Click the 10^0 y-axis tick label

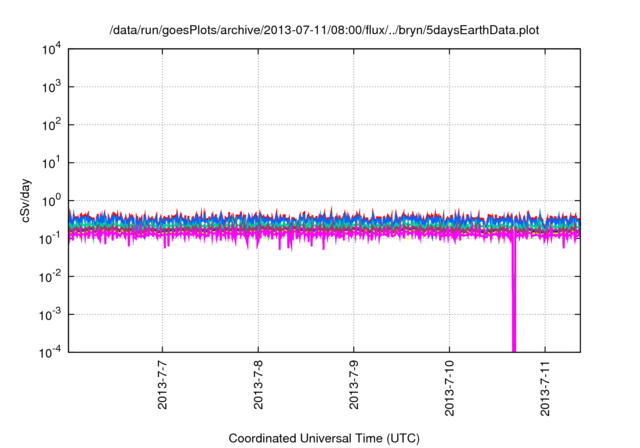(x=51, y=201)
